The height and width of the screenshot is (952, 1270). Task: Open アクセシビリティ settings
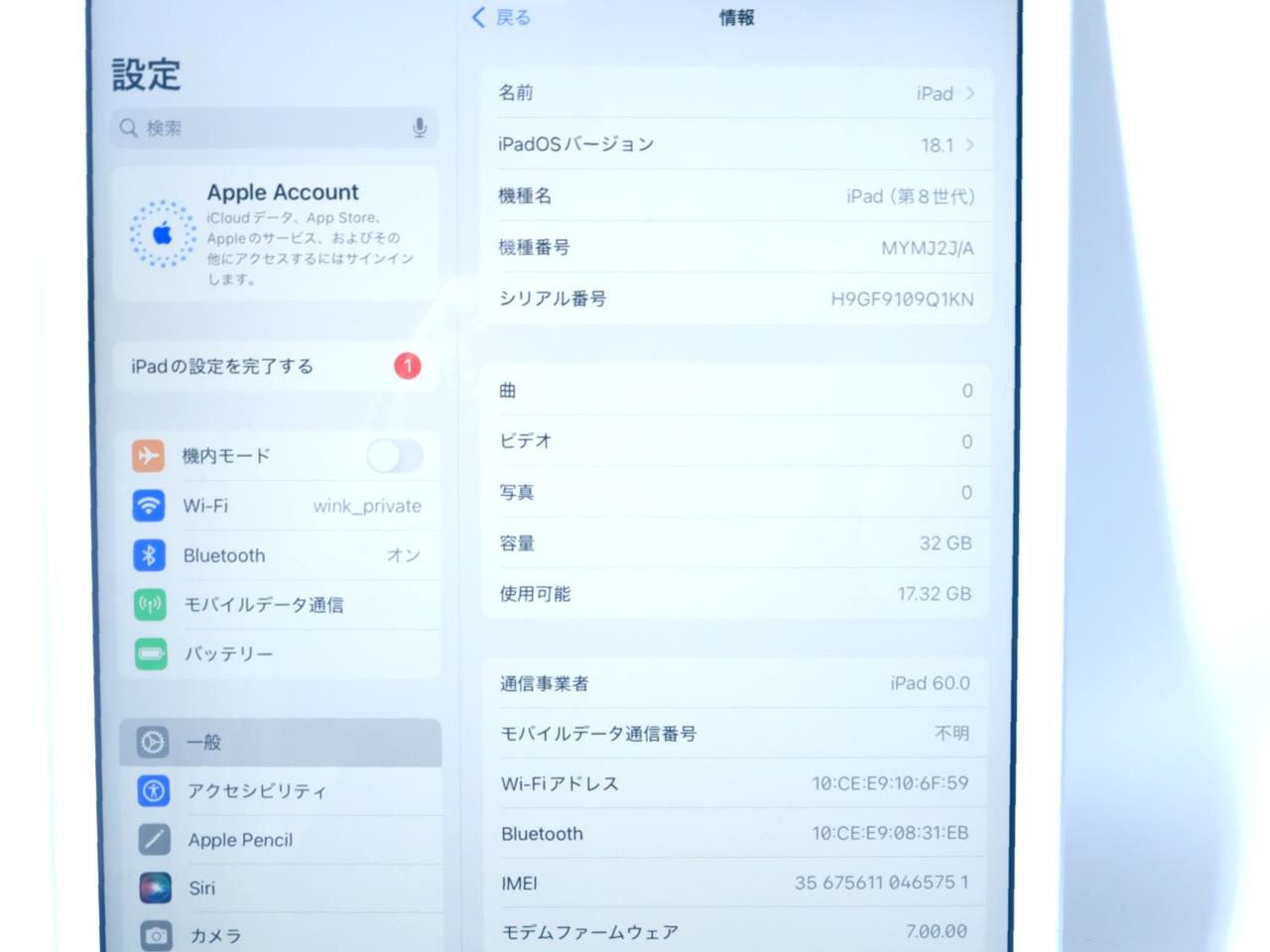tap(282, 790)
